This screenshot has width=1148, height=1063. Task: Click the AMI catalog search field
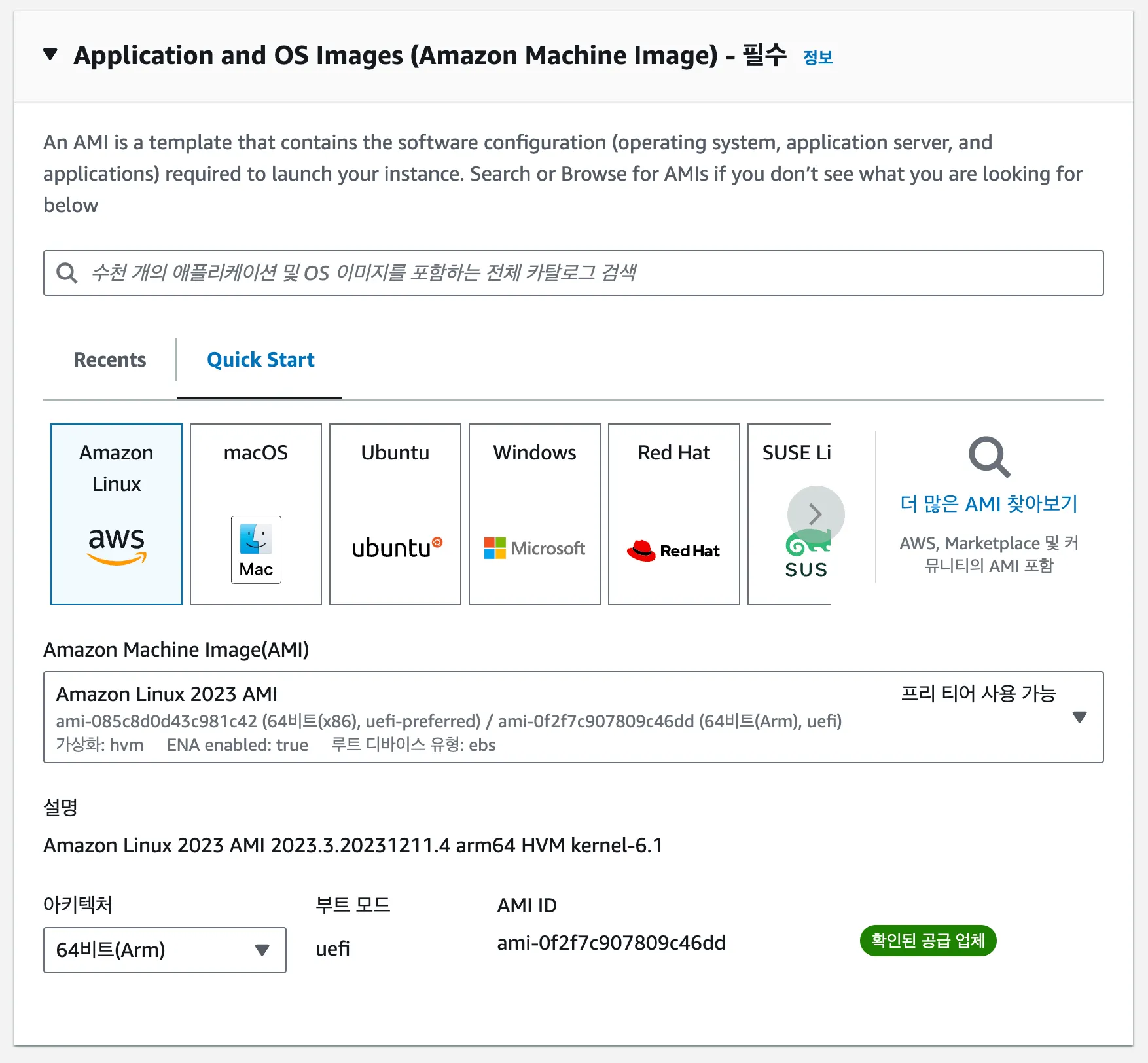pos(573,273)
